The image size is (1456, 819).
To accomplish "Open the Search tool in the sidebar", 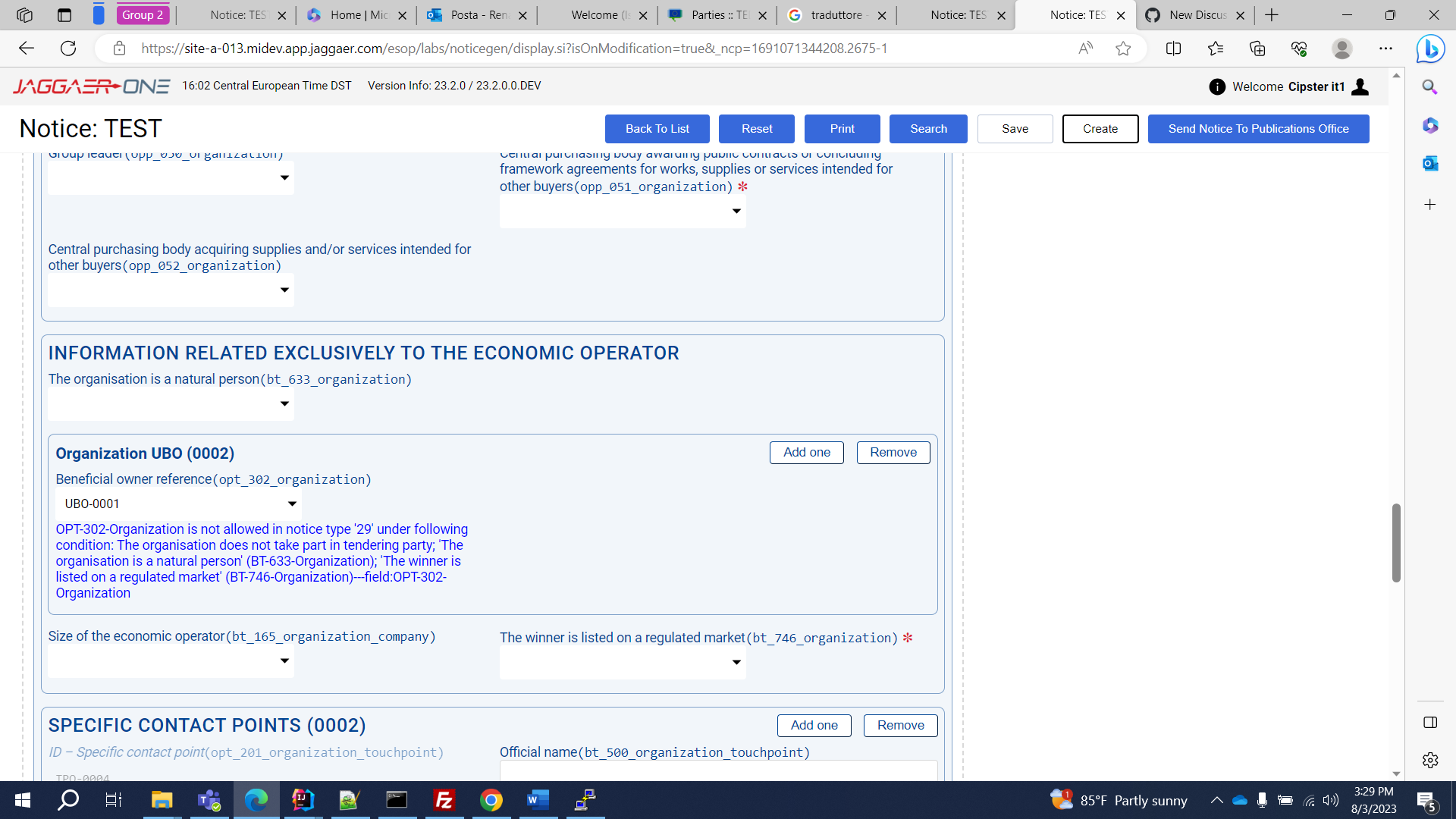I will pos(1430,86).
